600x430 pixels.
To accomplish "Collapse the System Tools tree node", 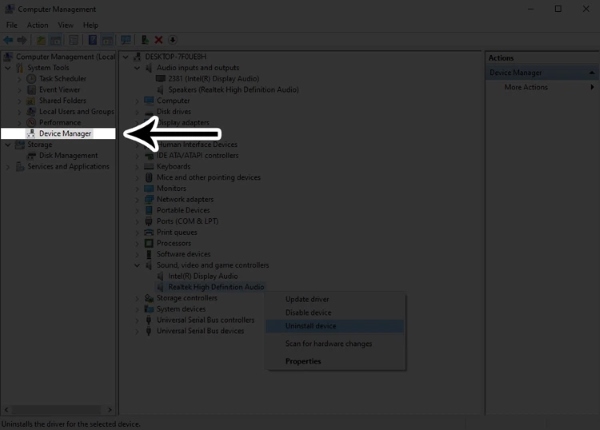I will (8, 68).
